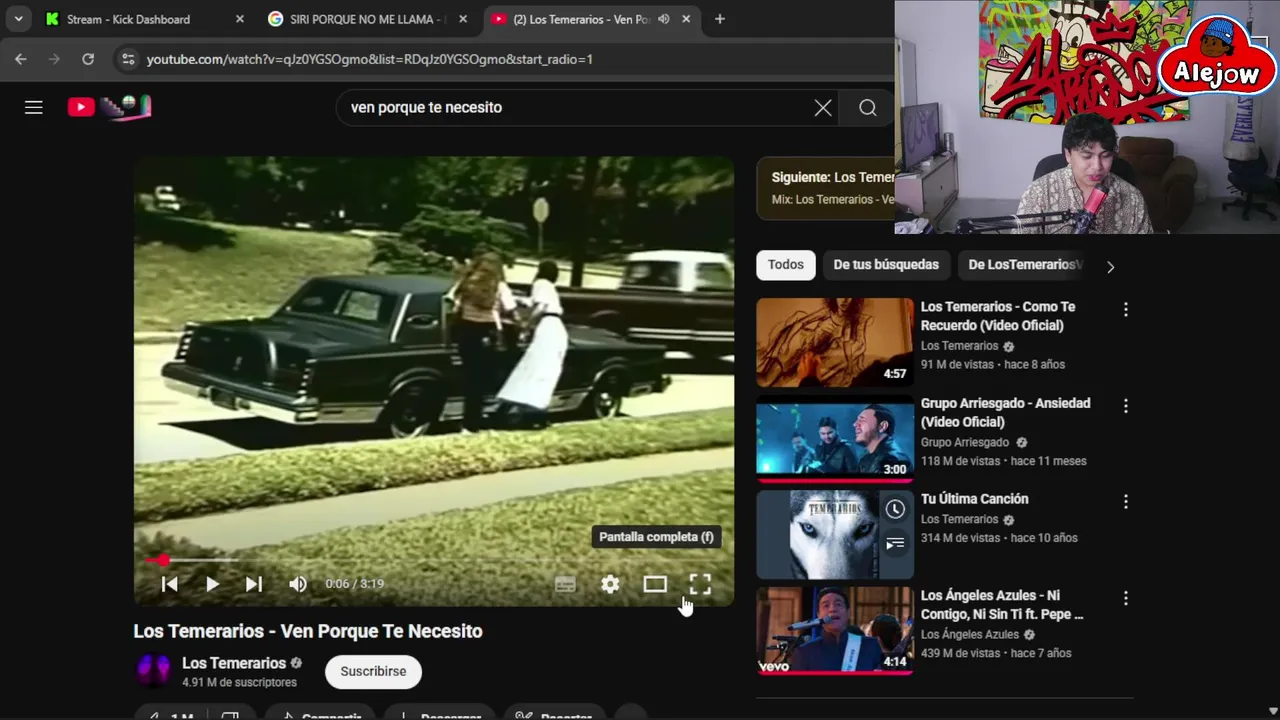View site information next to the URL
The image size is (1280, 720).
pyautogui.click(x=128, y=59)
